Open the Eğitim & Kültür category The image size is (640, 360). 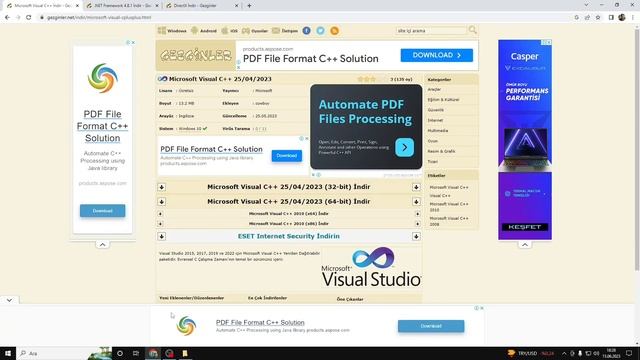tap(443, 100)
